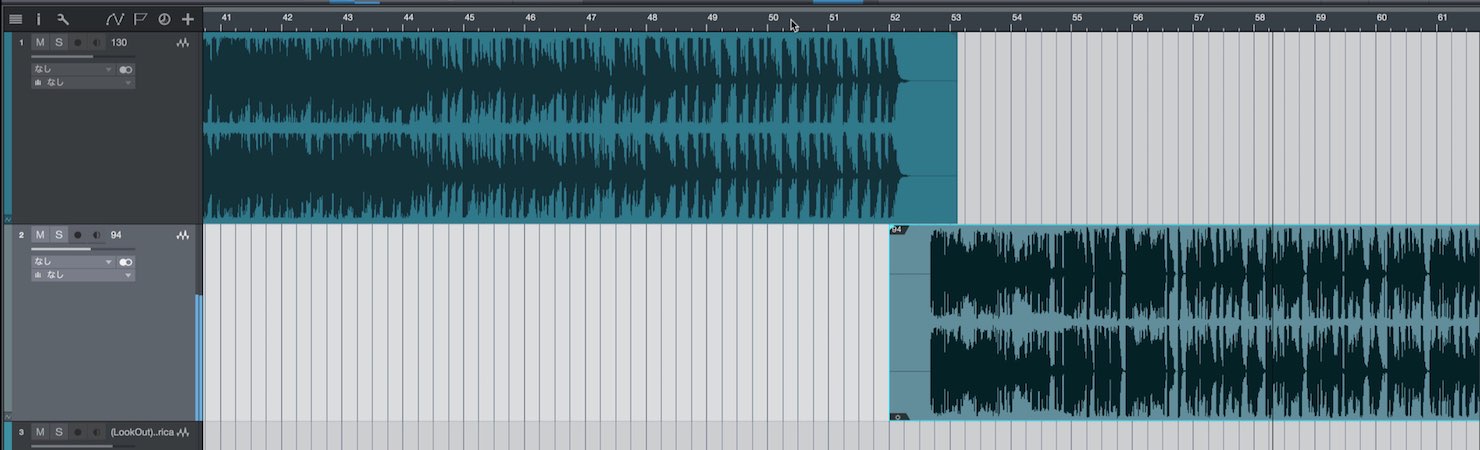Select track 1 name field 130
1480x450 pixels.
[x=119, y=43]
